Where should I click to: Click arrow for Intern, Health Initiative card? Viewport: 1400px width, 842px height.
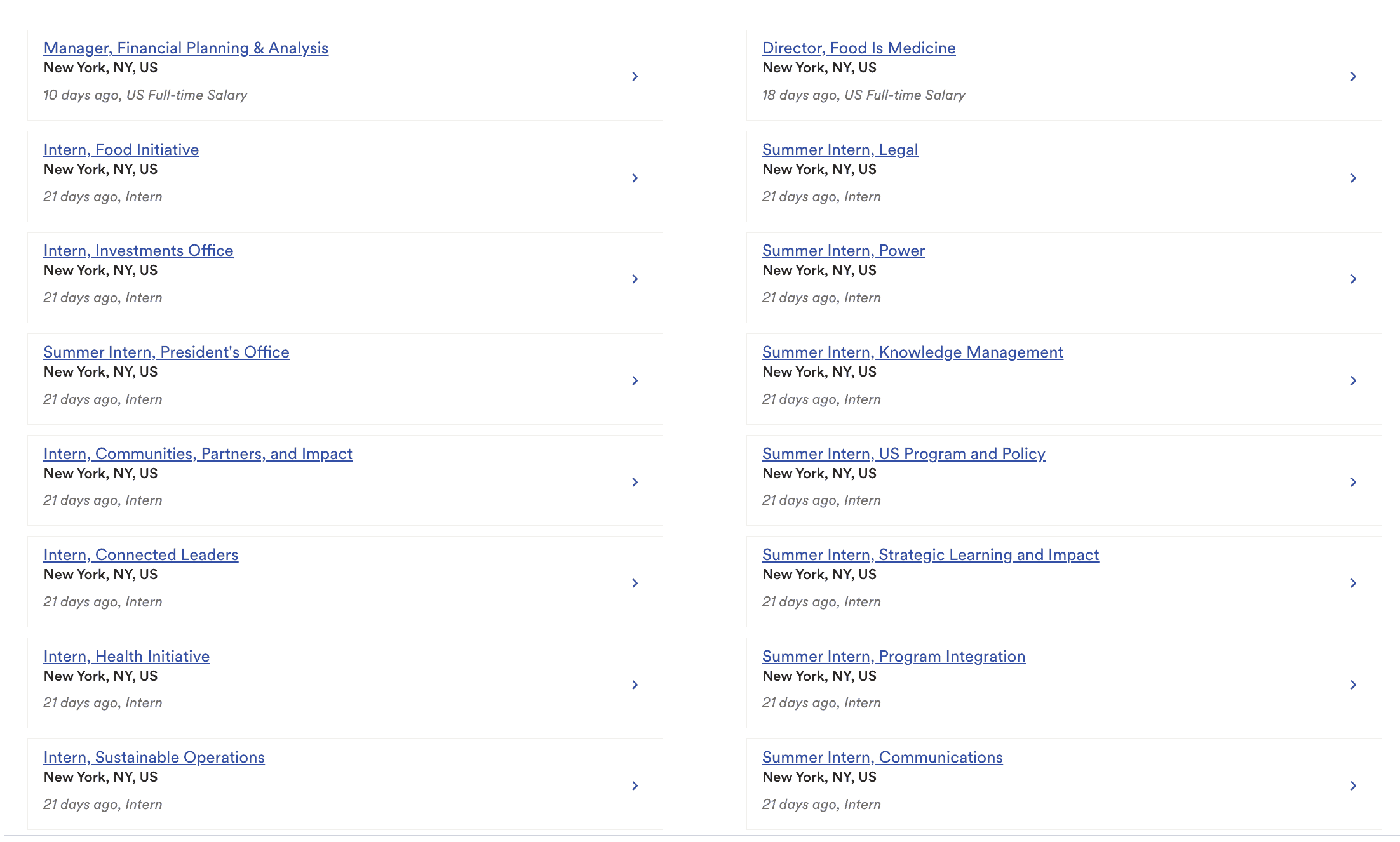coord(635,685)
